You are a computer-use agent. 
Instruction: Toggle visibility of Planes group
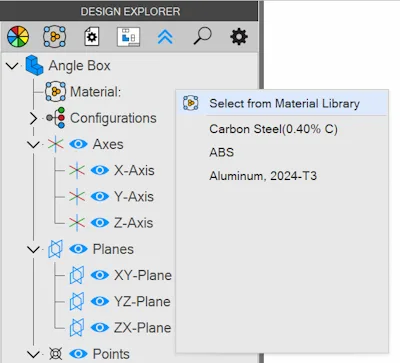click(78, 249)
